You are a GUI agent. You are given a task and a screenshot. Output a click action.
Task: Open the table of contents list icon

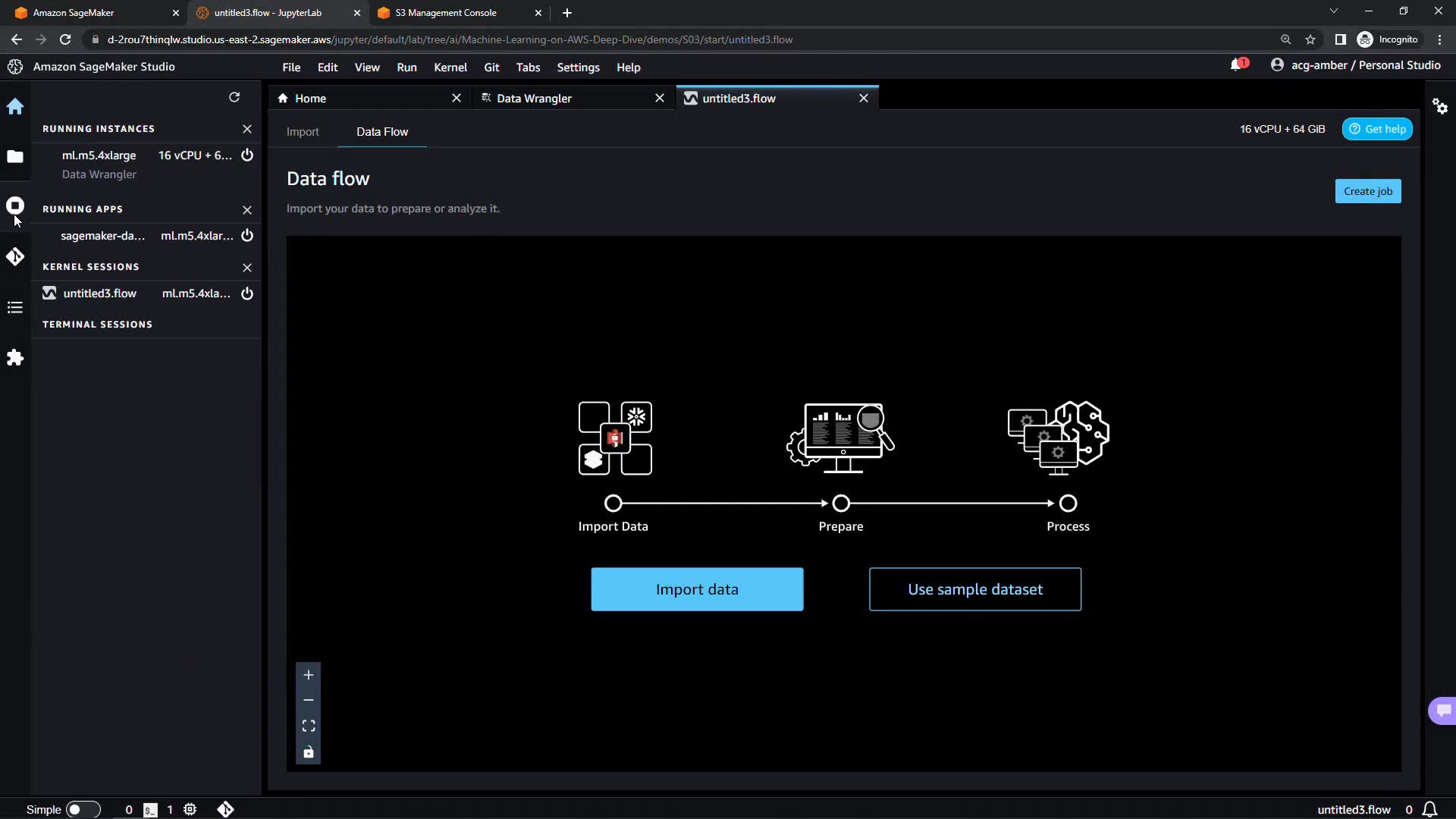click(x=15, y=307)
